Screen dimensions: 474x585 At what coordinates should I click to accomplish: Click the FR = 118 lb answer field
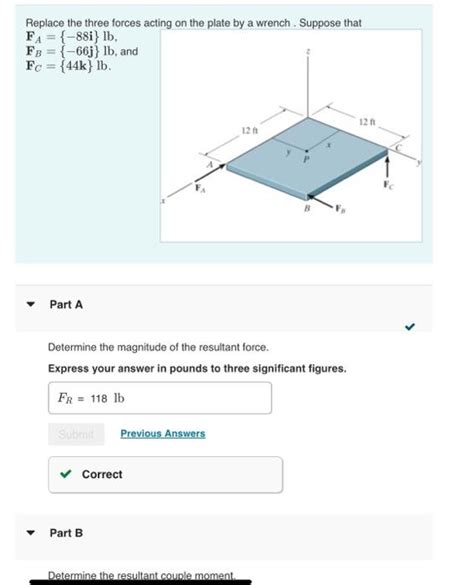point(160,398)
